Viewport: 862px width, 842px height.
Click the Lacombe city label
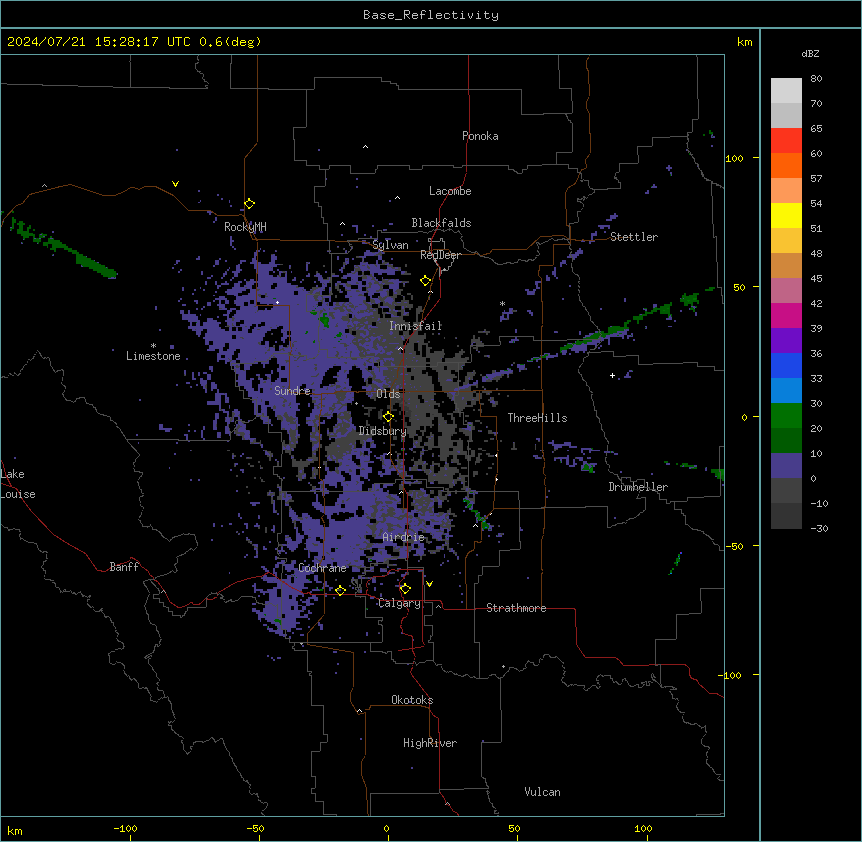coord(450,191)
